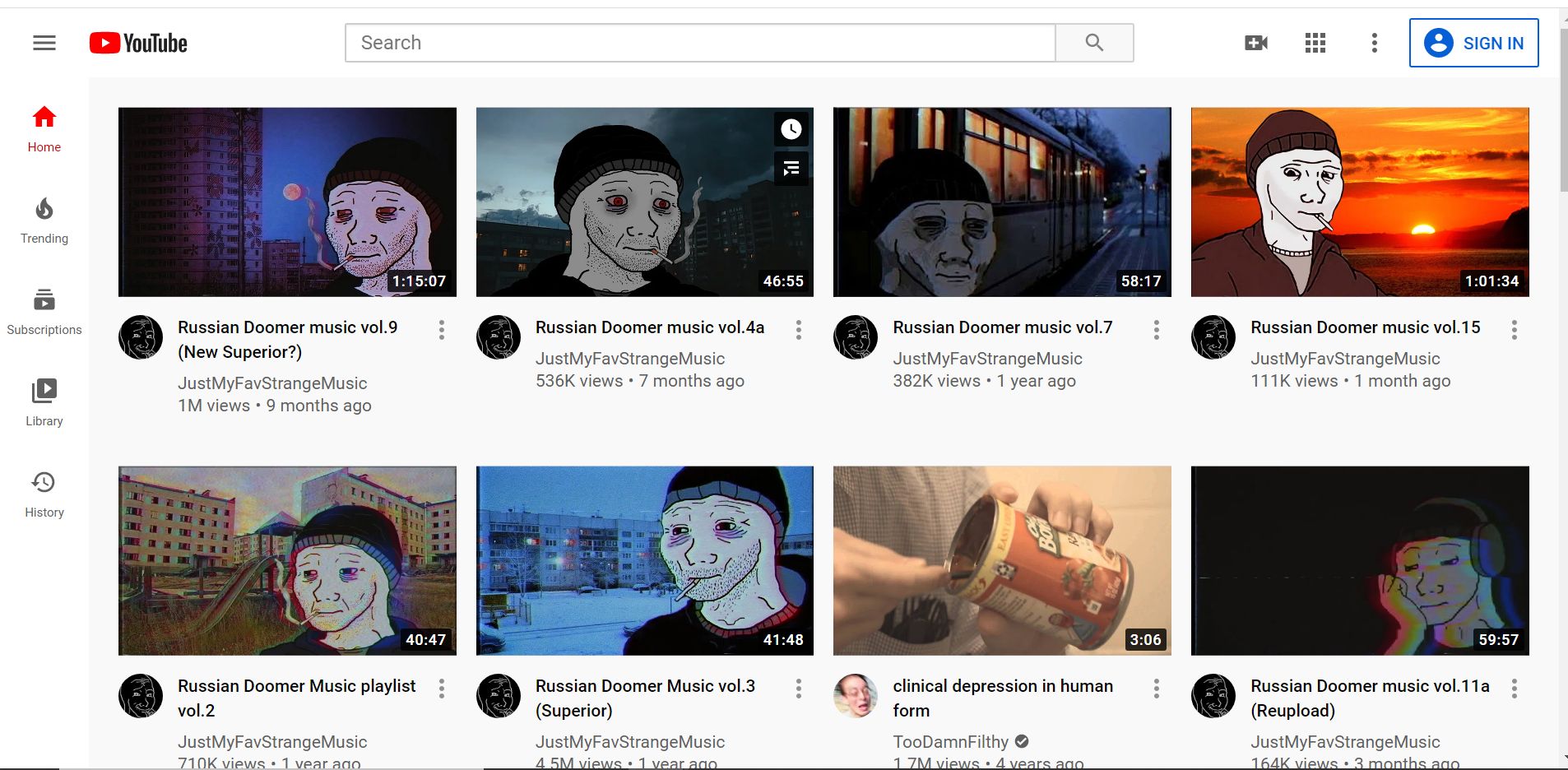Image resolution: width=1568 pixels, height=770 pixels.
Task: Click the search magnifier button
Action: 1094,42
